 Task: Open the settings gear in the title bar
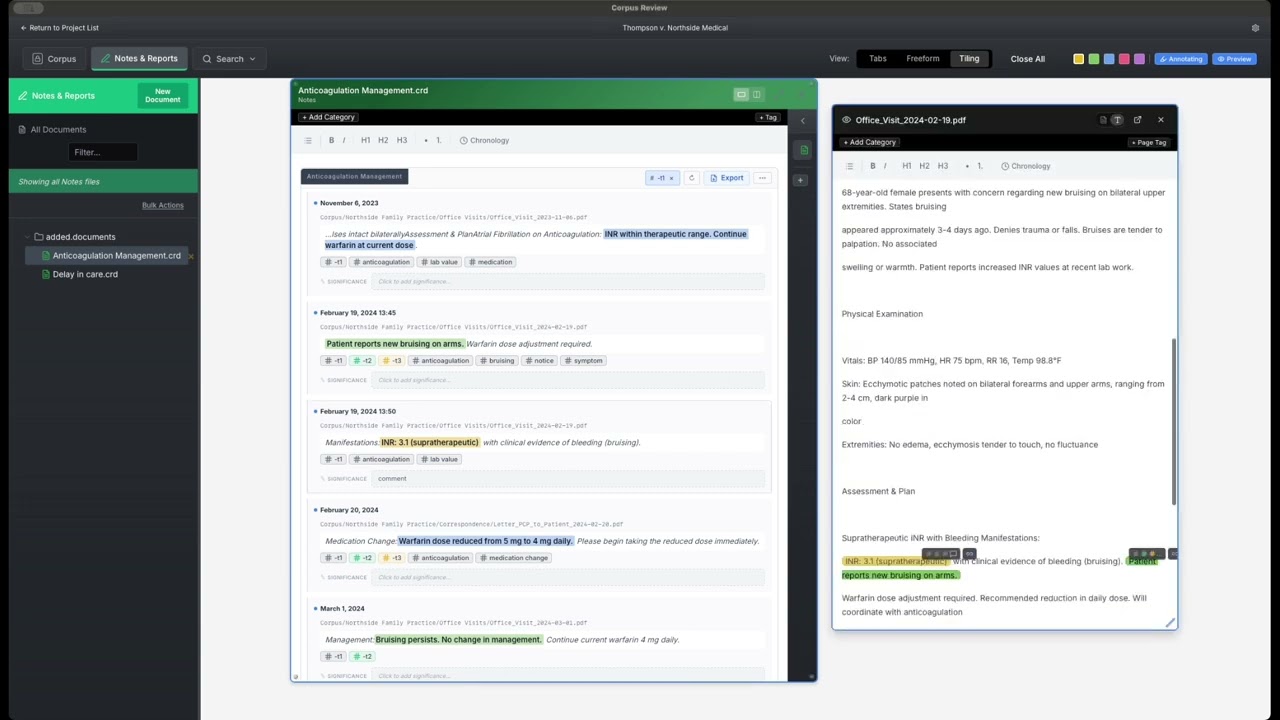tap(1255, 28)
